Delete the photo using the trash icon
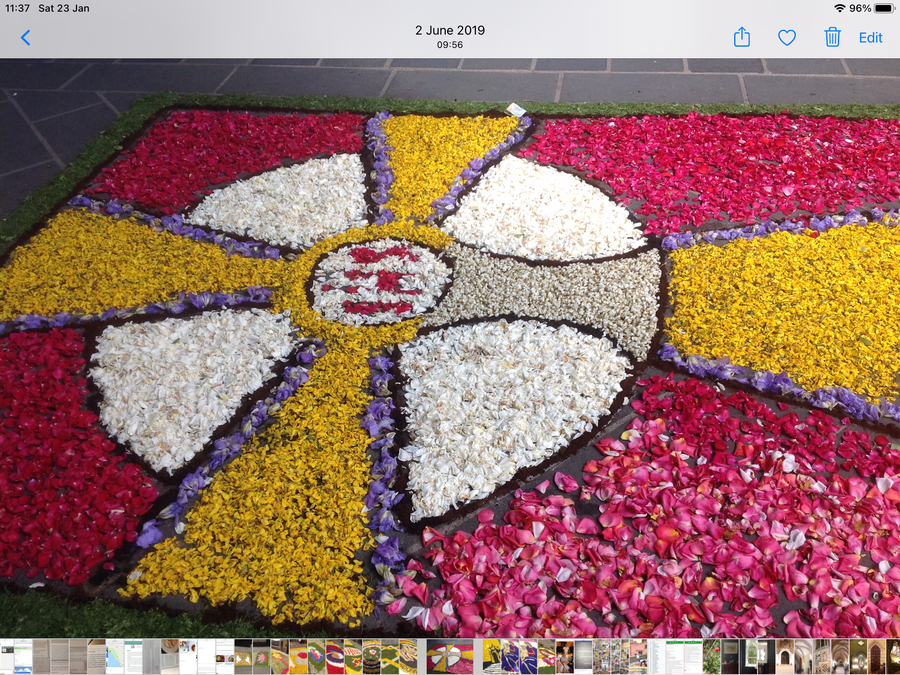This screenshot has height=675, width=900. point(832,37)
